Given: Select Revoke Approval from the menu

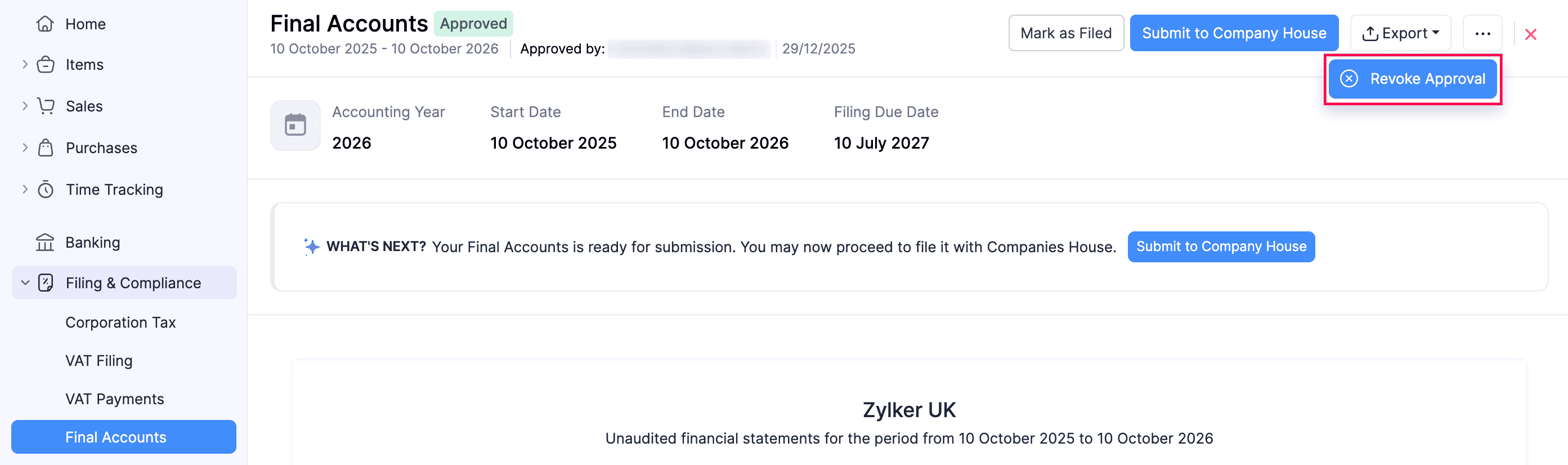Looking at the screenshot, I should (1412, 79).
